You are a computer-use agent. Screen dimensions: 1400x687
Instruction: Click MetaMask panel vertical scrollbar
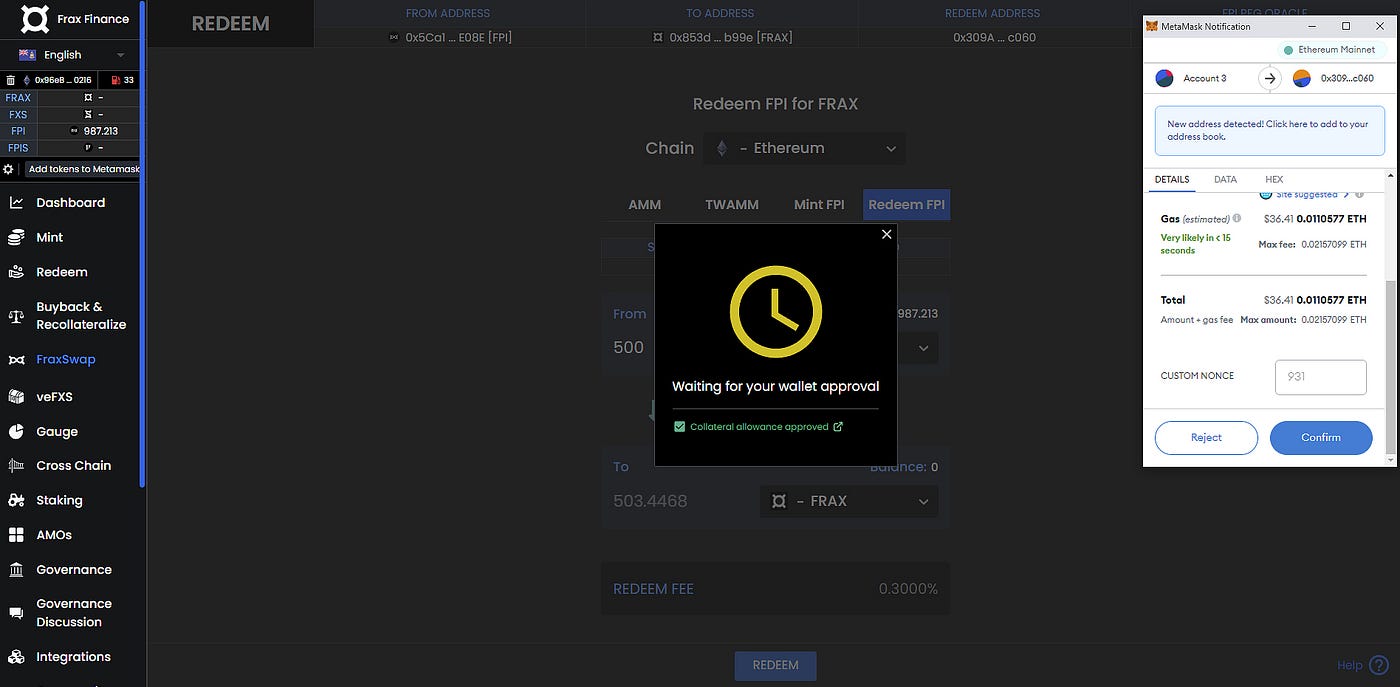tap(1391, 365)
